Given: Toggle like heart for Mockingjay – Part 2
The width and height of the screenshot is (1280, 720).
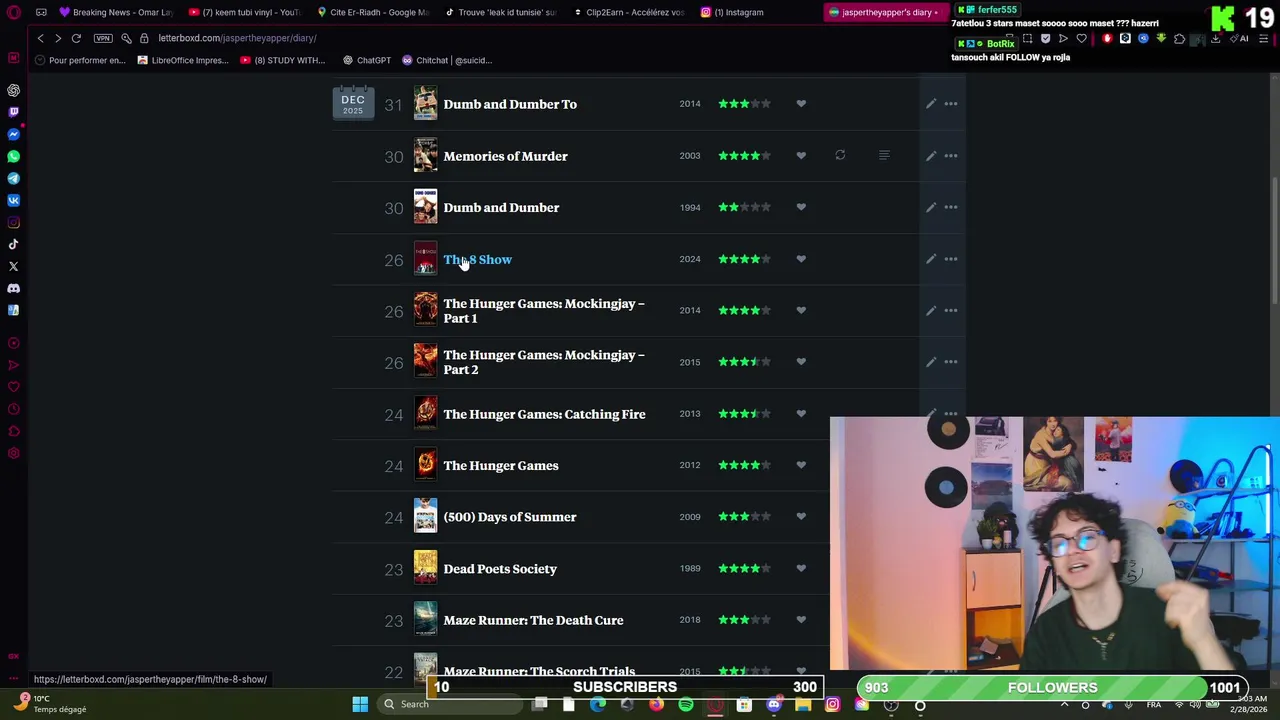Looking at the screenshot, I should point(801,362).
